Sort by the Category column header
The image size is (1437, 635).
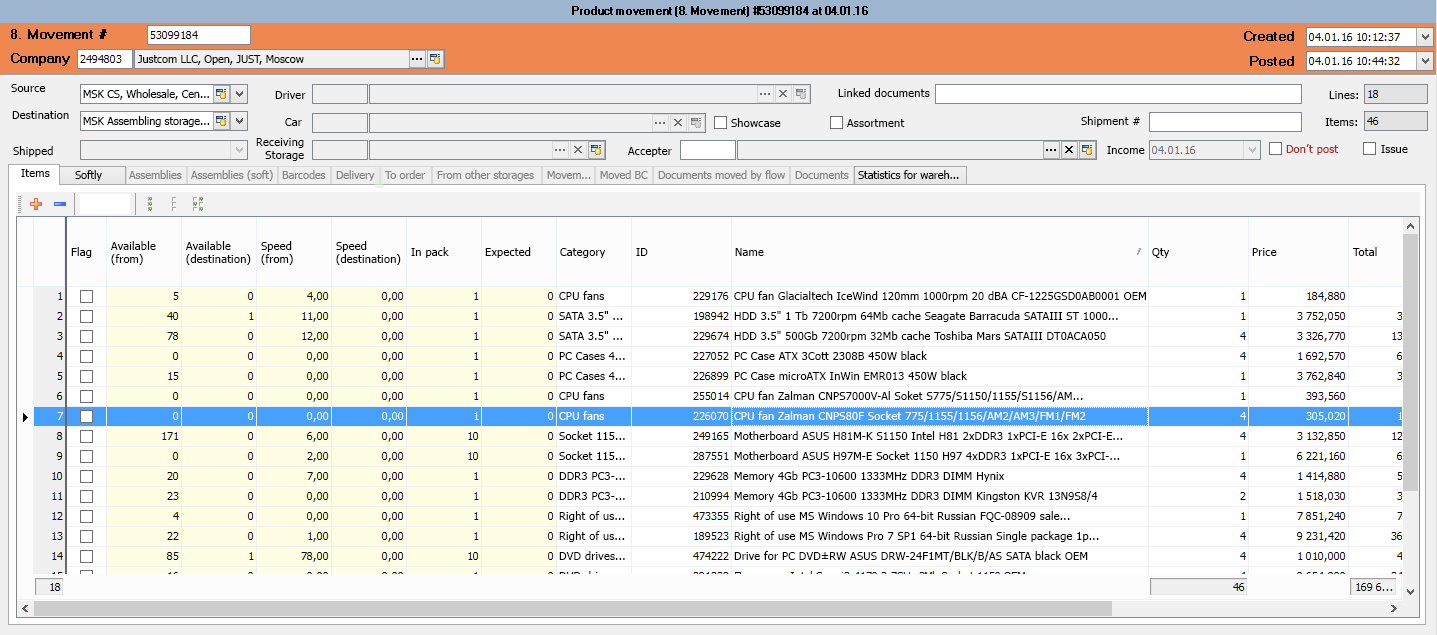[594, 252]
